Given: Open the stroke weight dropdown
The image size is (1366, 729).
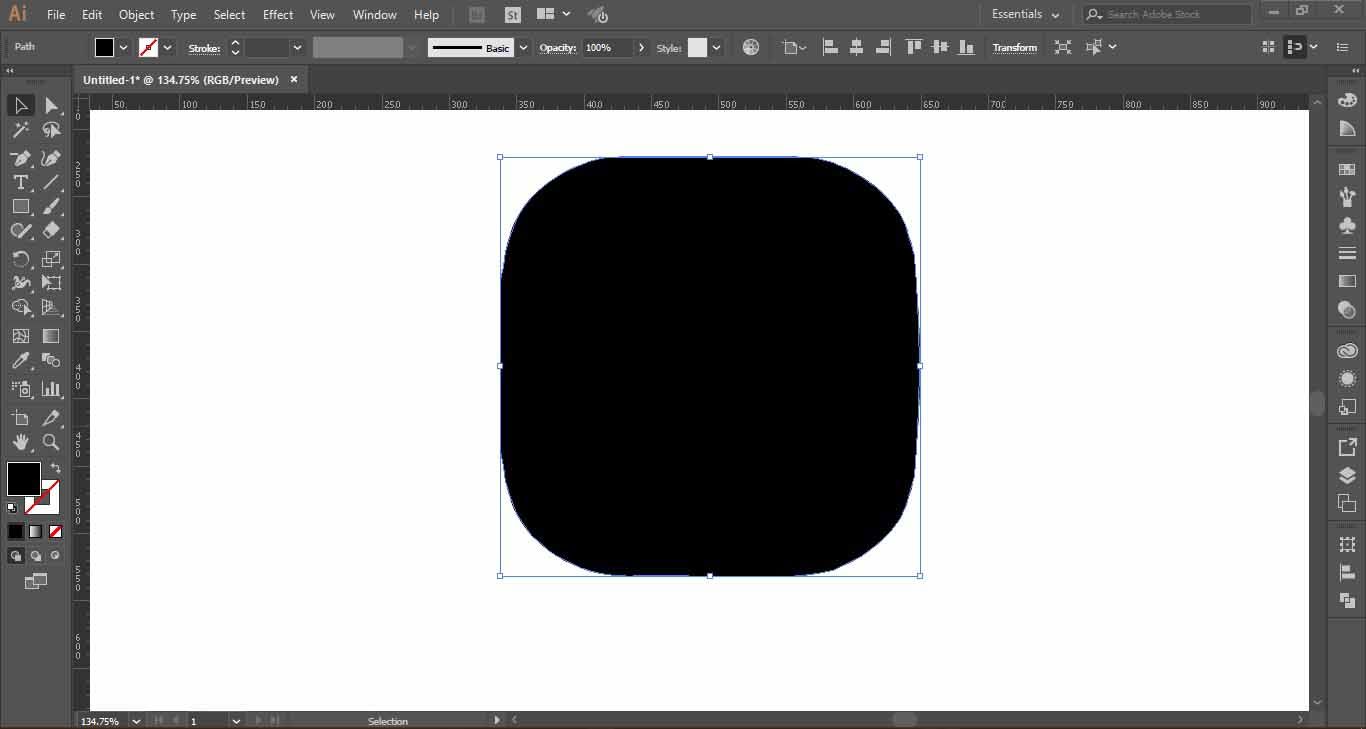Looking at the screenshot, I should [297, 47].
